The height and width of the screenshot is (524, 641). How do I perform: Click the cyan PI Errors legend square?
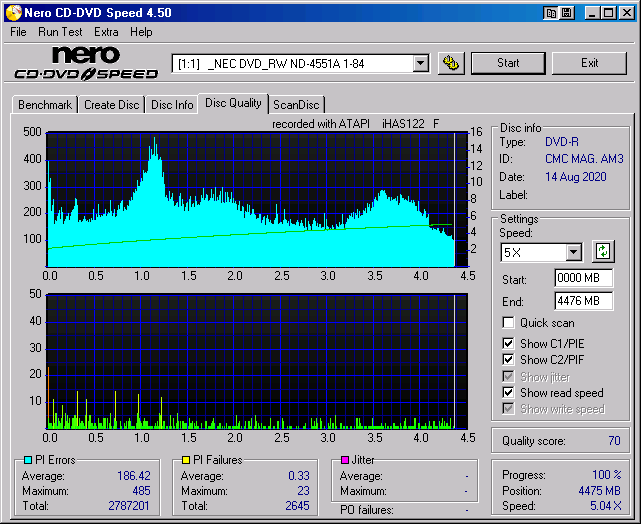[x=27, y=460]
